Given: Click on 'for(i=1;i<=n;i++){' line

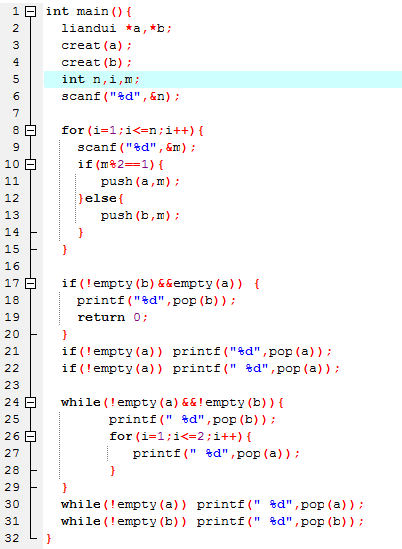Looking at the screenshot, I should tap(132, 131).
